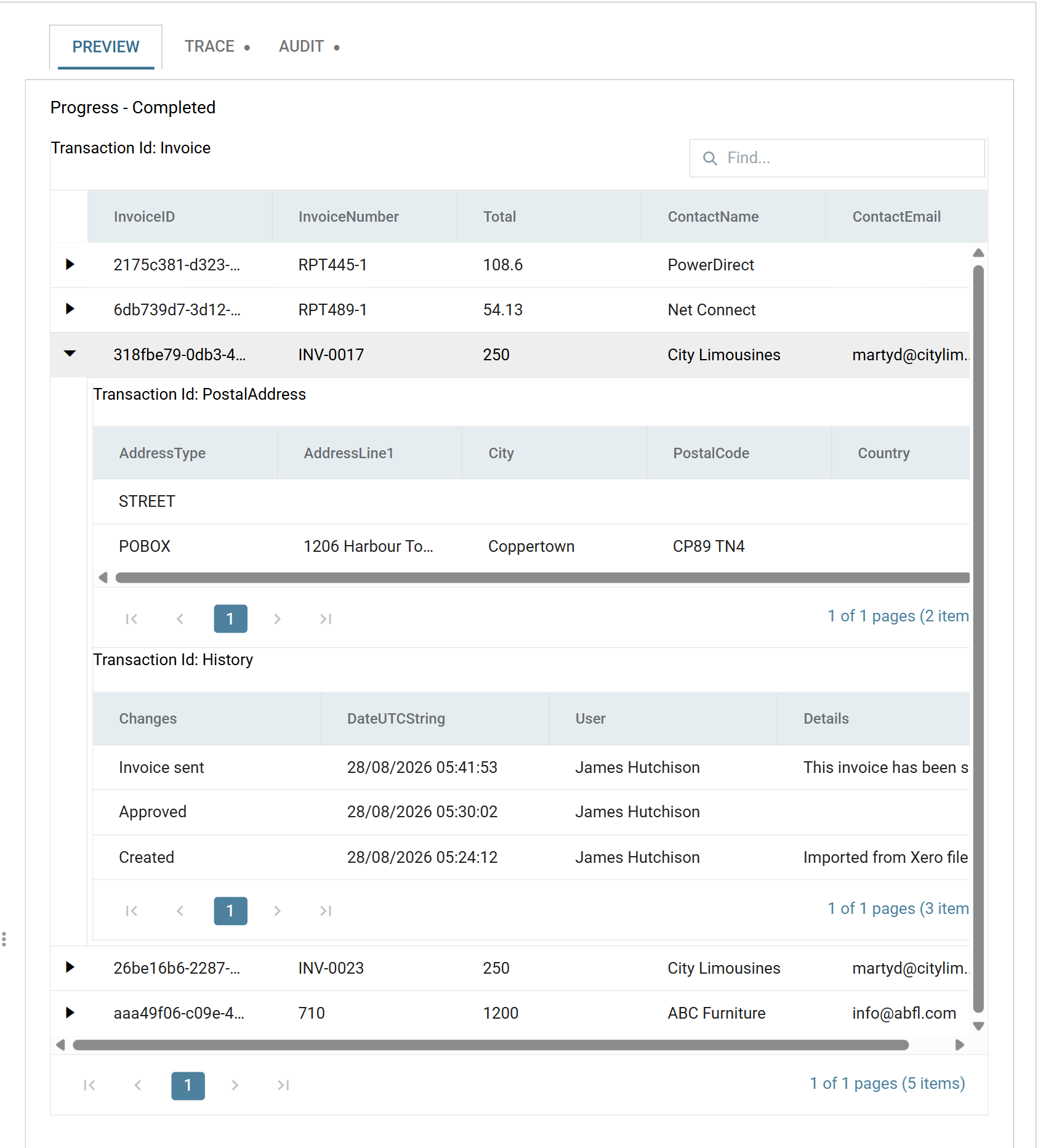The height and width of the screenshot is (1148, 1038).
Task: Expand the ABC Furniture invoice row
Action: 70,1013
